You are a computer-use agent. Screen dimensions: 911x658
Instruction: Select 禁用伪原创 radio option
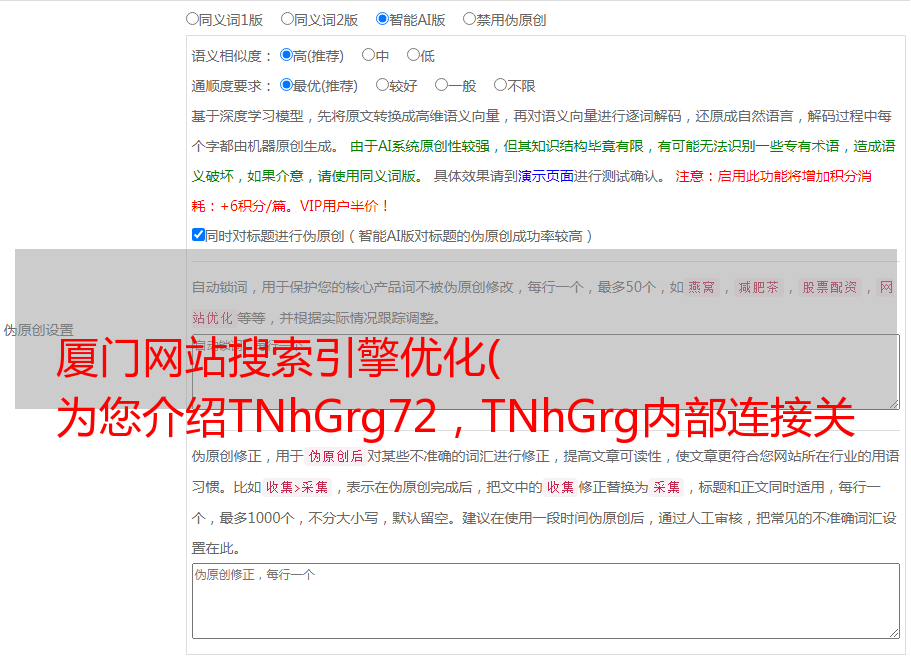click(469, 19)
